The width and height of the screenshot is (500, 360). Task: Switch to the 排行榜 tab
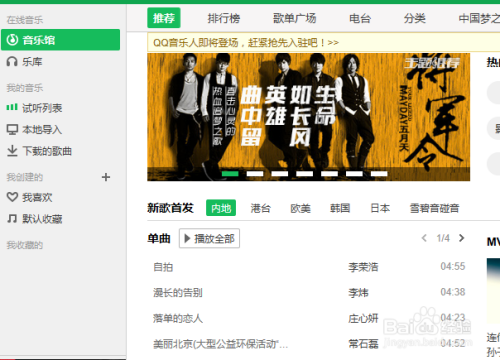tap(224, 18)
